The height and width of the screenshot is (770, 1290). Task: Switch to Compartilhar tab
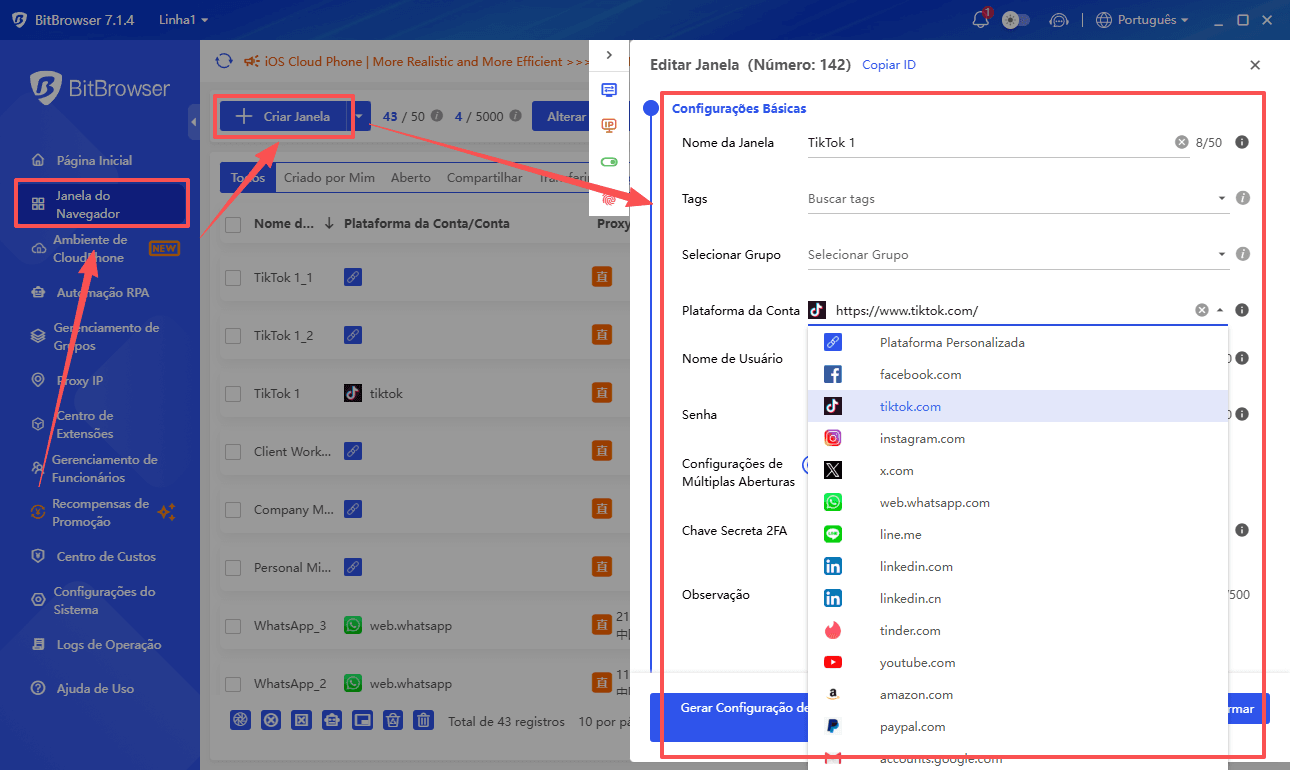[x=485, y=177]
